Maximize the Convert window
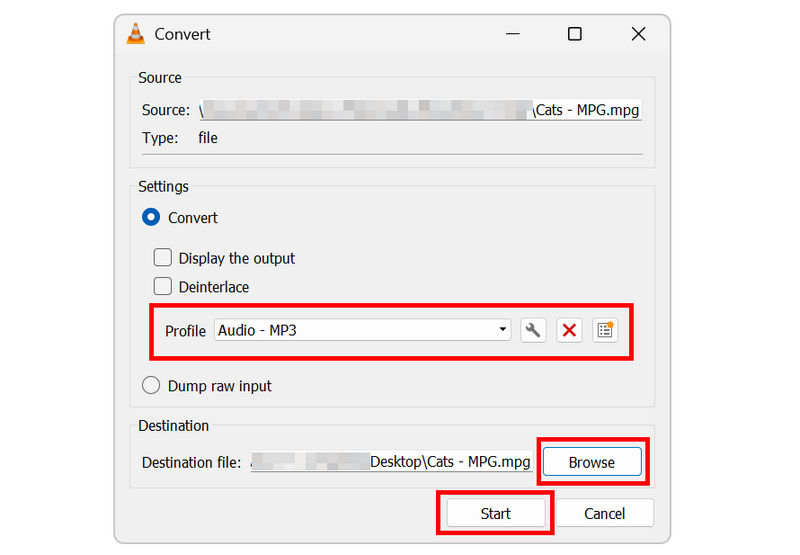The width and height of the screenshot is (800, 555). [575, 34]
